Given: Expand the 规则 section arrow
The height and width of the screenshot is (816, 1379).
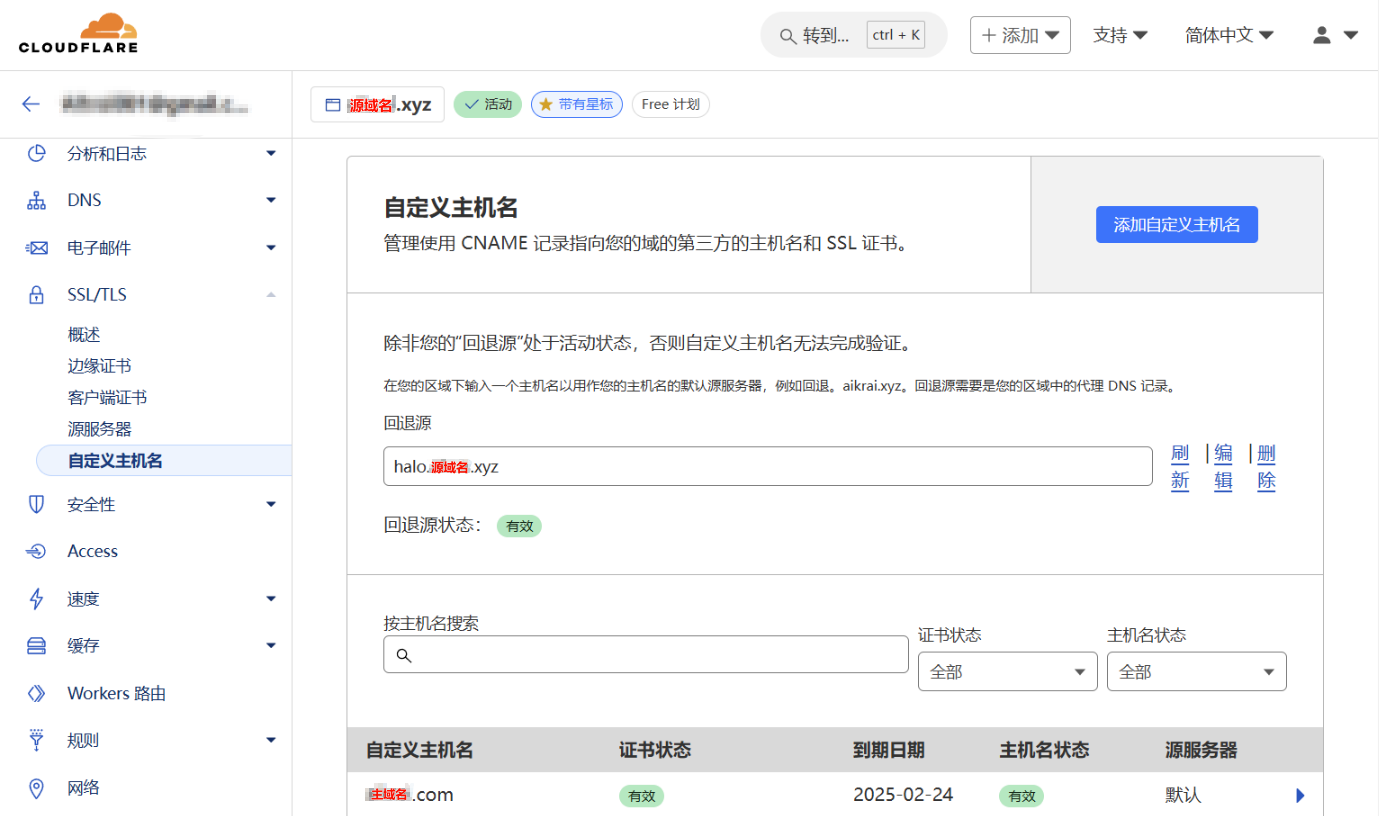Looking at the screenshot, I should click(x=271, y=740).
